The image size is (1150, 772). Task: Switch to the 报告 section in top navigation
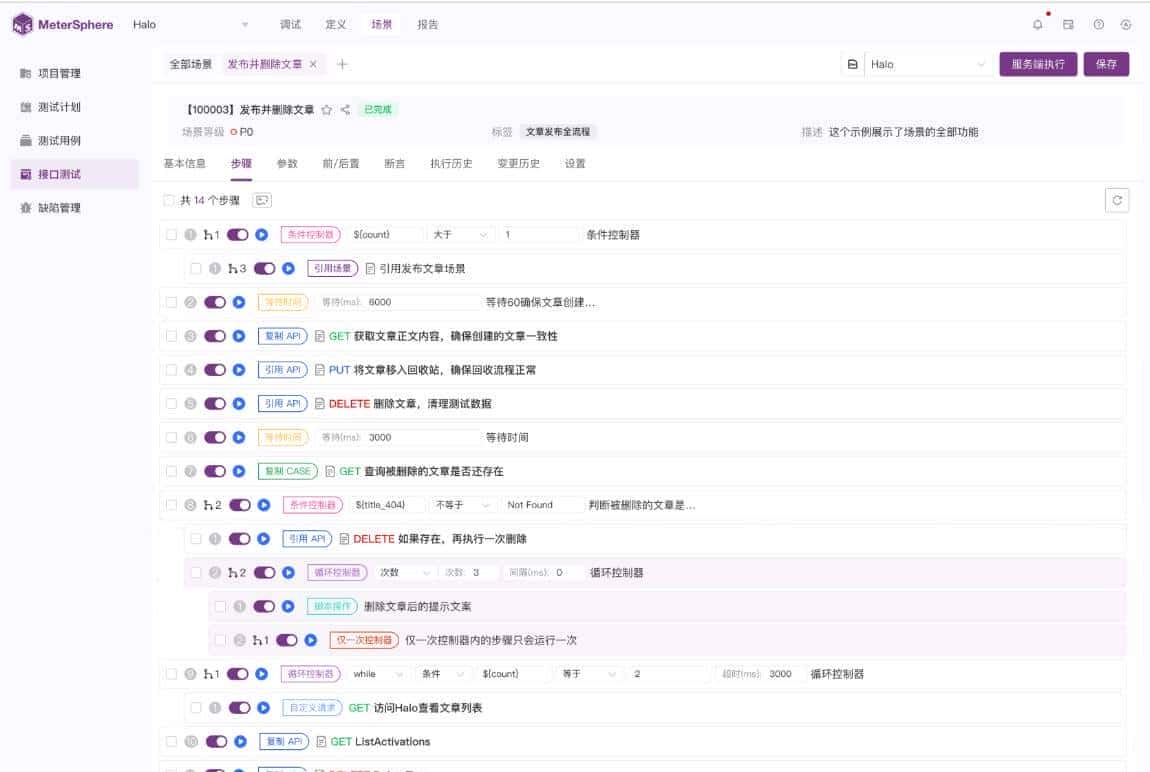click(428, 24)
